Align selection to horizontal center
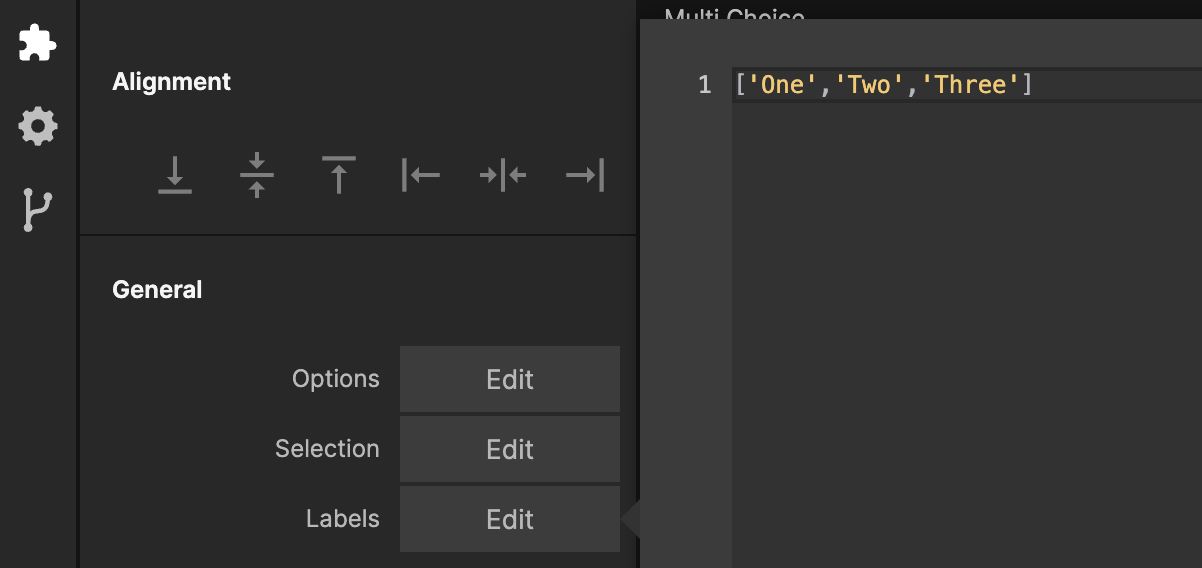 [x=503, y=176]
